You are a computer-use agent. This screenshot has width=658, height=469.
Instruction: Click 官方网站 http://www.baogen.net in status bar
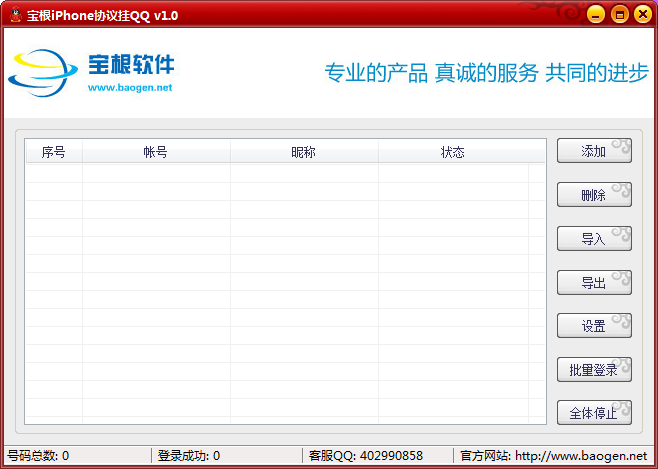click(554, 456)
